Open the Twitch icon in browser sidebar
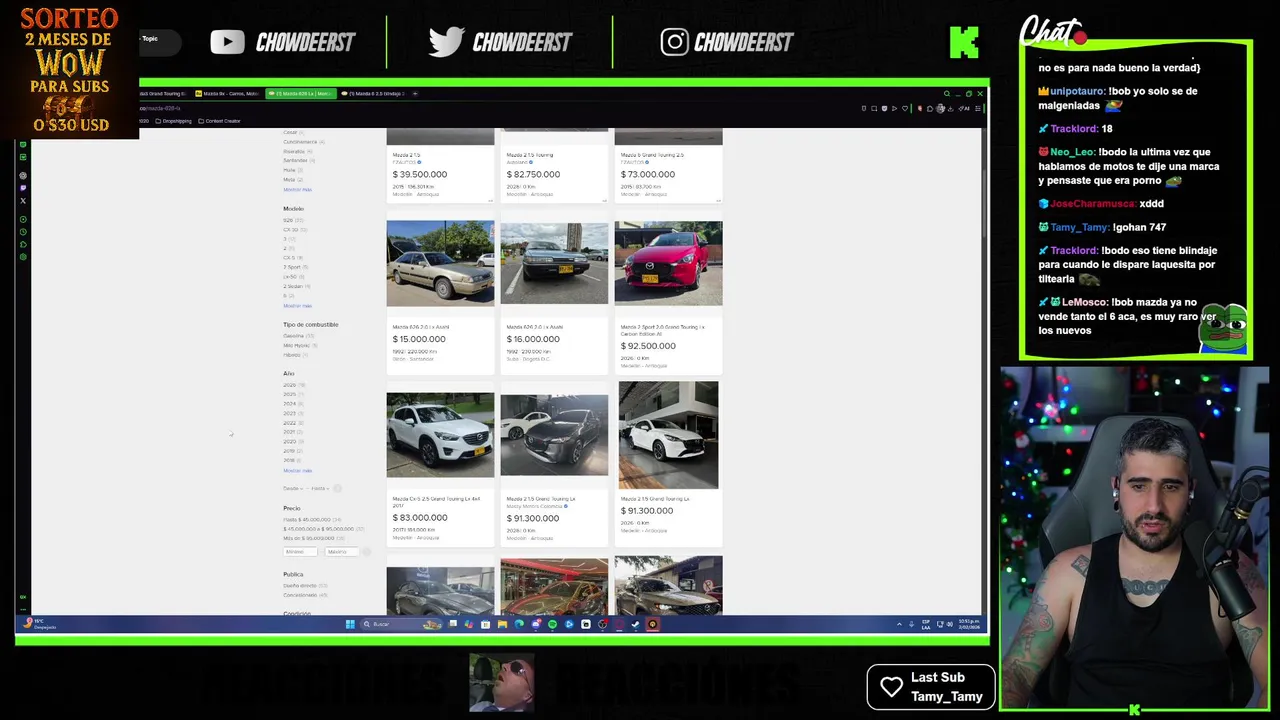Viewport: 1280px width, 720px height. [23, 188]
